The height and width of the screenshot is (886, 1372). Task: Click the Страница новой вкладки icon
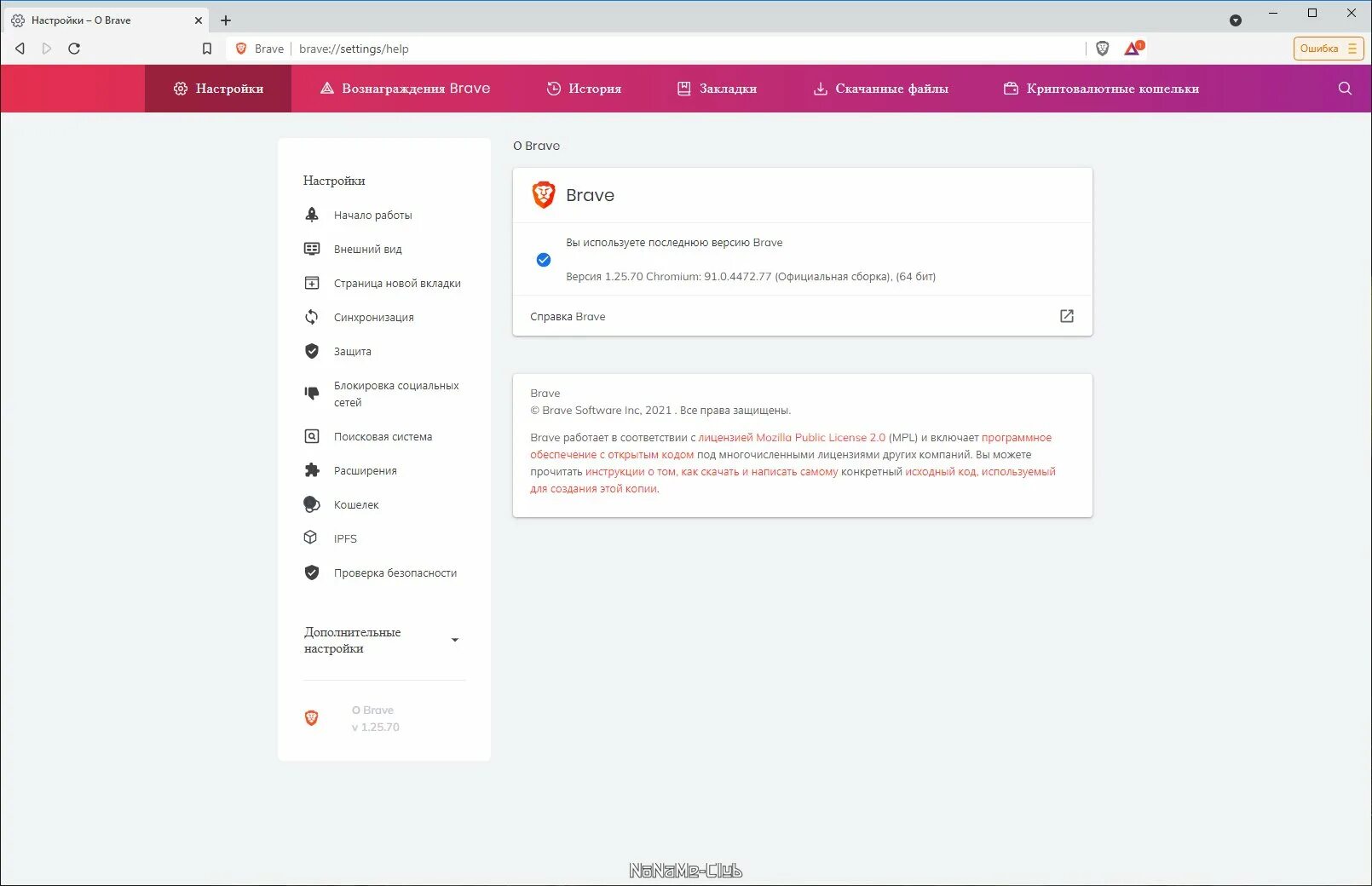click(x=312, y=283)
